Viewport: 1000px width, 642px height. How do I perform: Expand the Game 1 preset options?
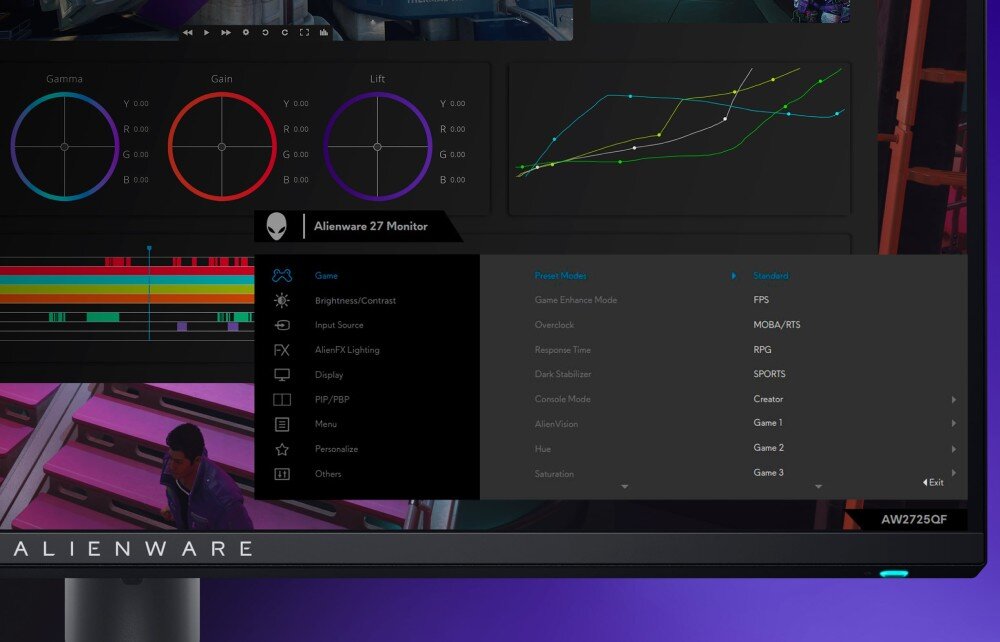coord(767,423)
